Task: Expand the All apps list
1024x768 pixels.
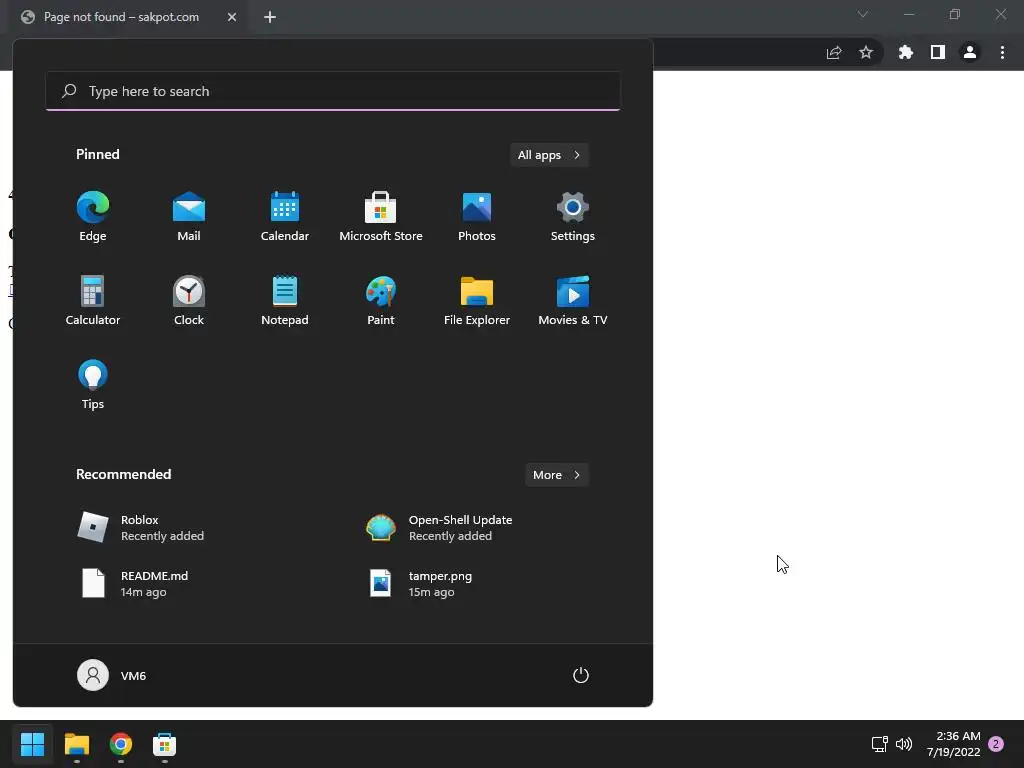Action: pyautogui.click(x=549, y=155)
